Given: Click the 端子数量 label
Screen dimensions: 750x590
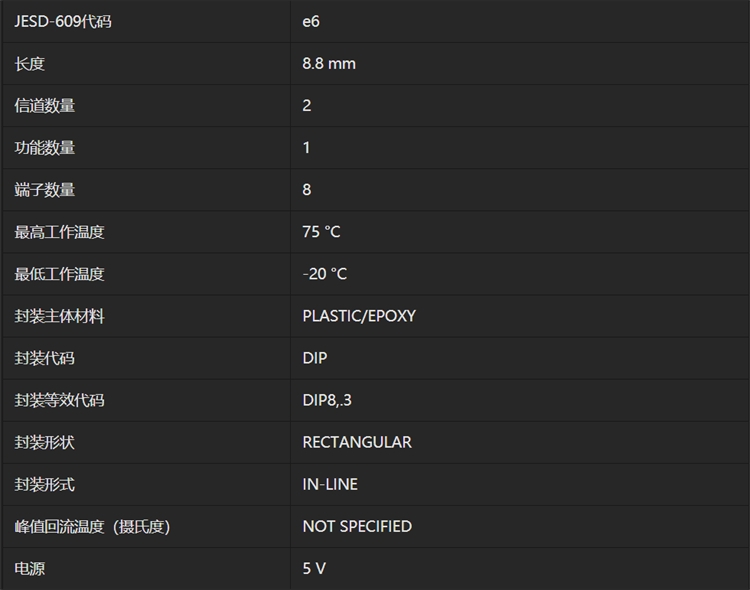Looking at the screenshot, I should tap(45, 190).
